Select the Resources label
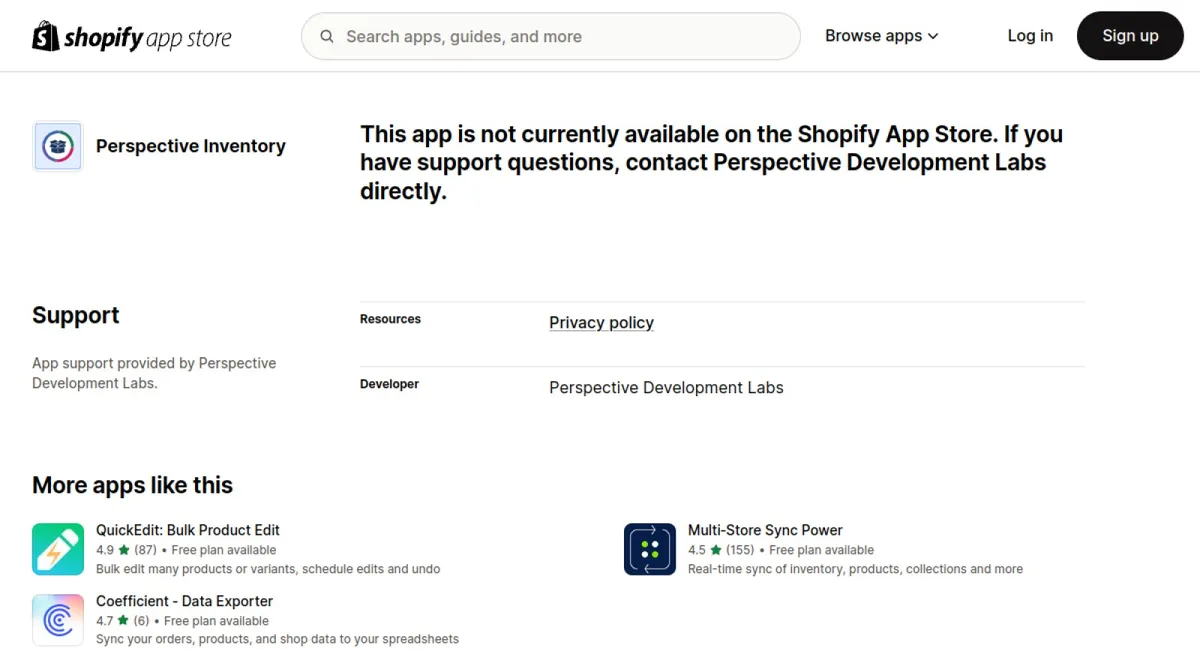1200x650 pixels. click(x=390, y=319)
